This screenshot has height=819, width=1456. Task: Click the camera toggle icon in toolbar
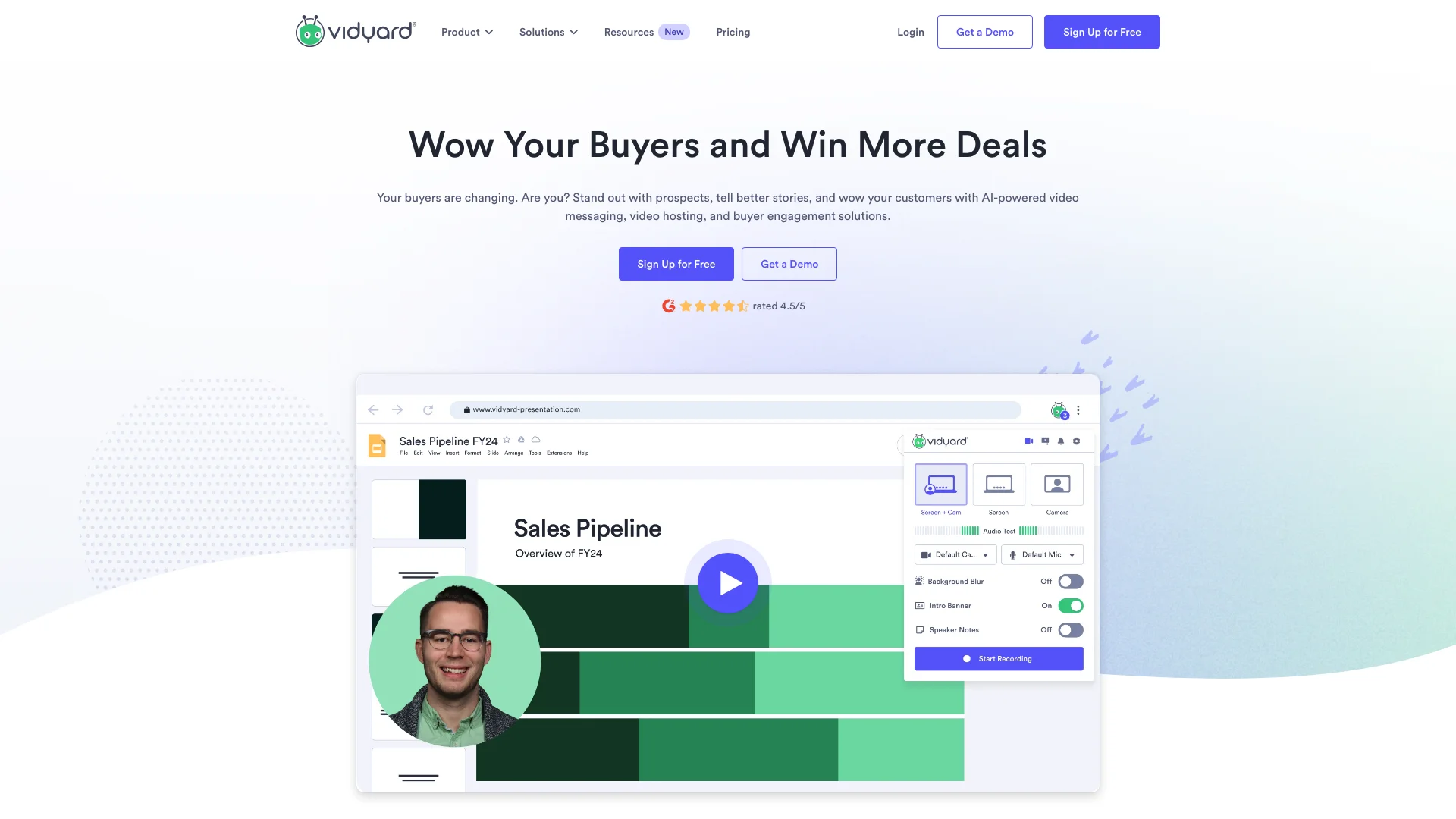[1029, 441]
